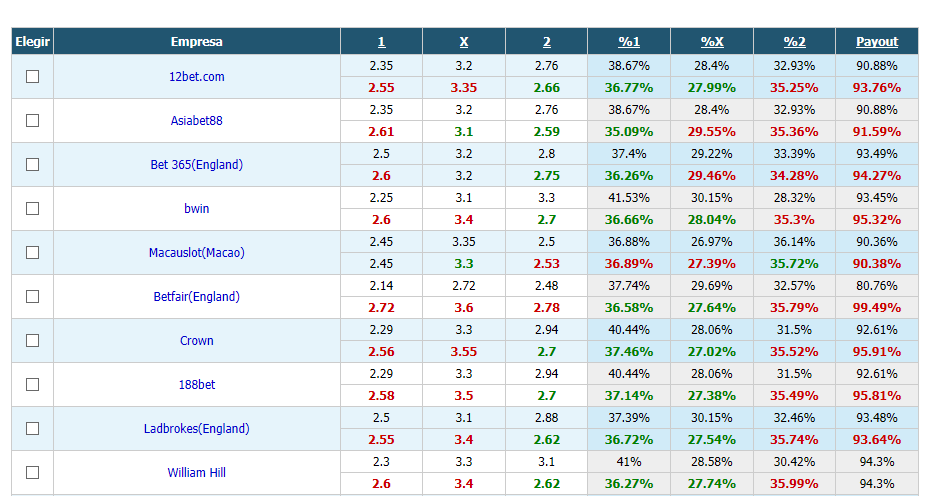Sort by the X column header
The width and height of the screenshot is (929, 496).
click(x=464, y=41)
